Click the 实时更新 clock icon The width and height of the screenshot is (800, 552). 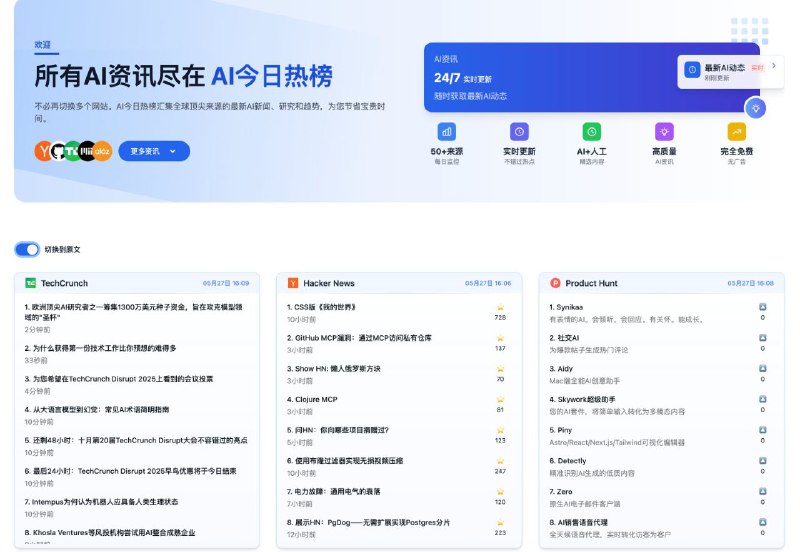pyautogui.click(x=519, y=132)
